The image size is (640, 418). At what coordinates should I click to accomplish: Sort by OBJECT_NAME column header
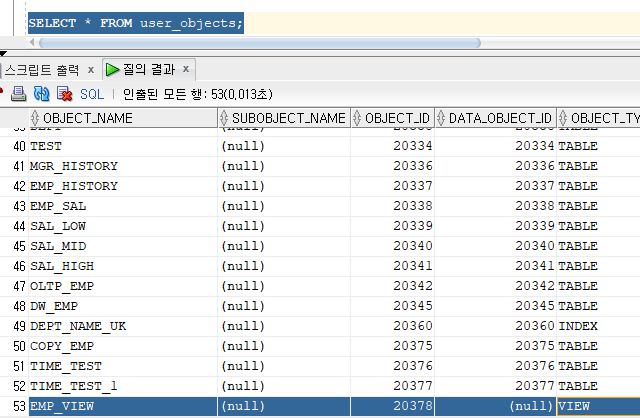[x=123, y=118]
